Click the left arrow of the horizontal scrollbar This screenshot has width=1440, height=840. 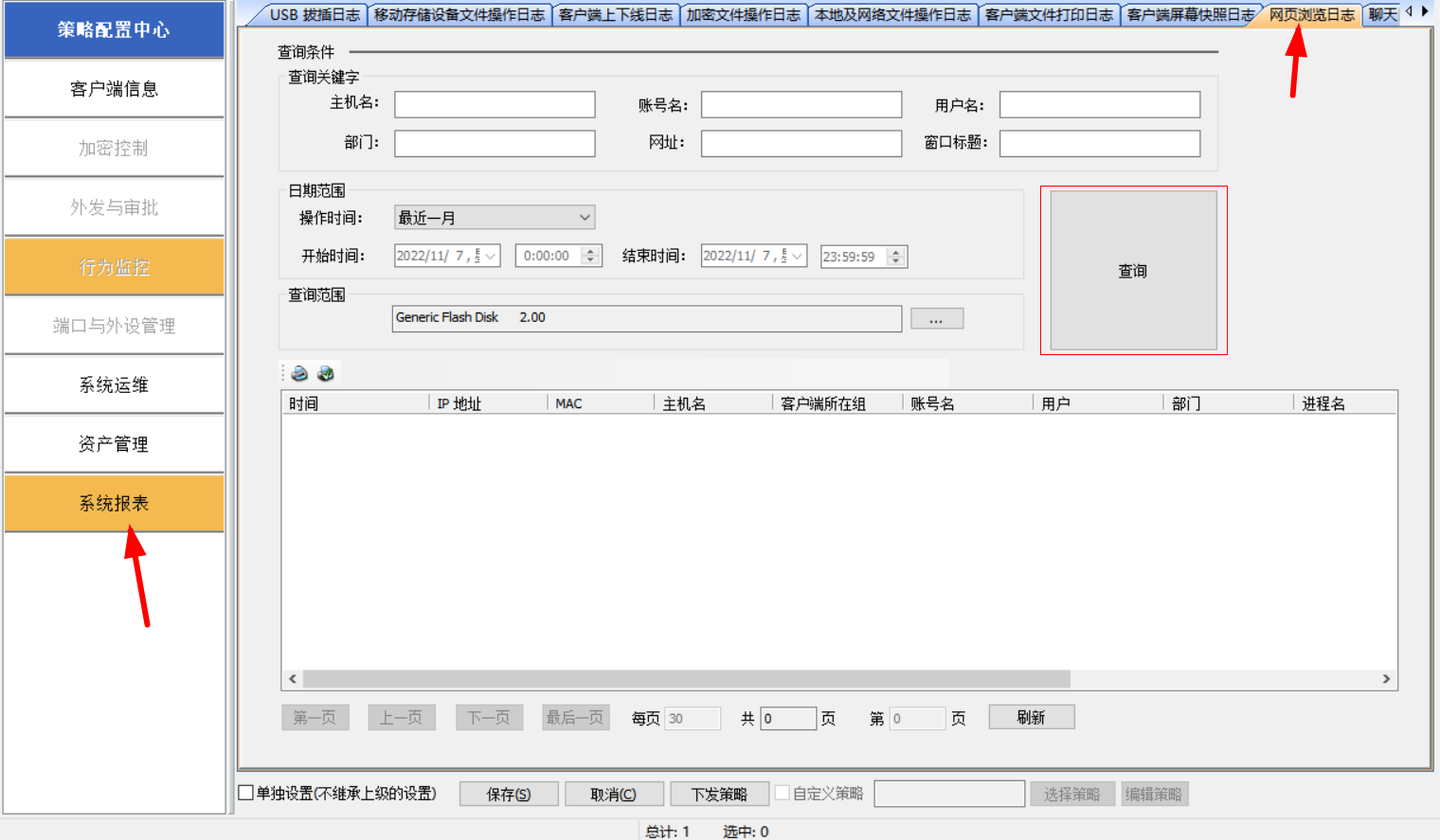coord(293,679)
